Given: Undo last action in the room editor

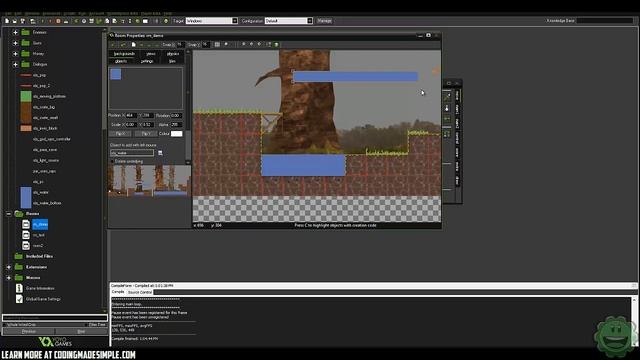Looking at the screenshot, I should (x=123, y=44).
